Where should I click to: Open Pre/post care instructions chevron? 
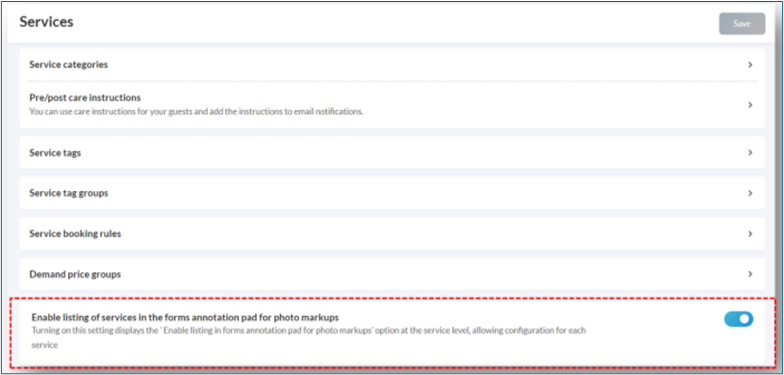pyautogui.click(x=750, y=104)
